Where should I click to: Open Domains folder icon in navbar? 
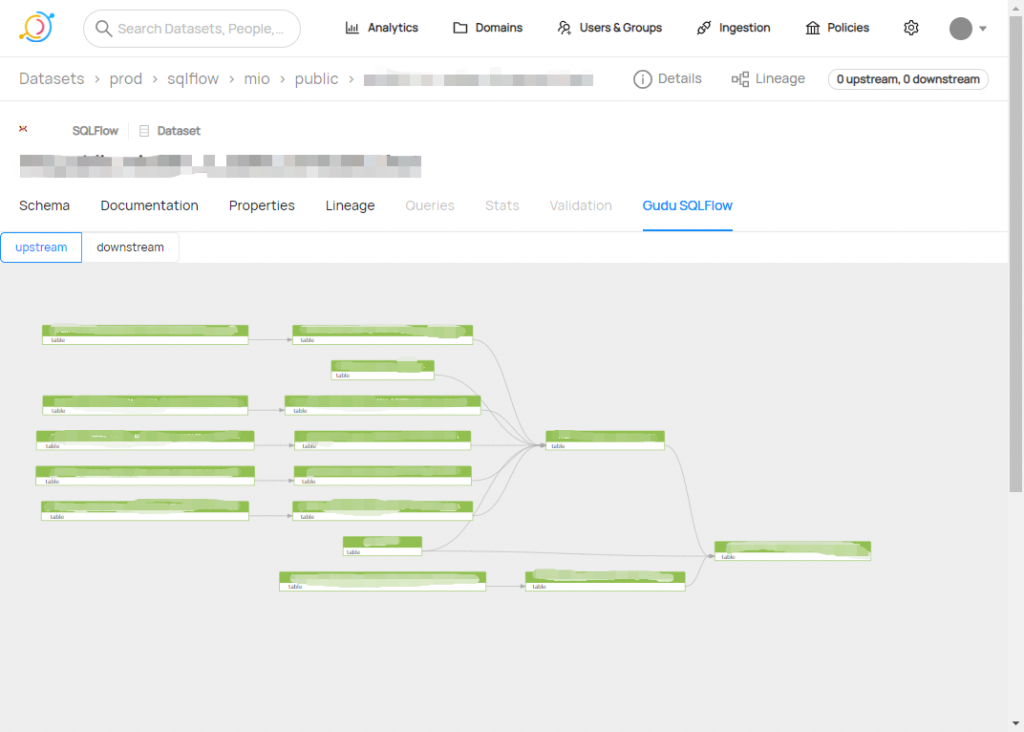(x=460, y=28)
